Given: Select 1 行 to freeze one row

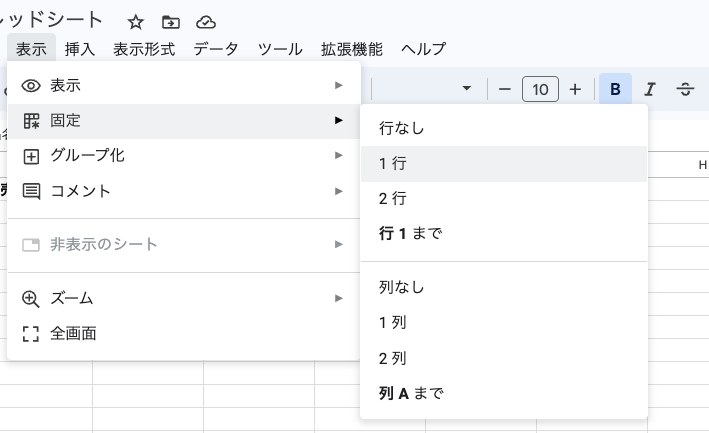Looking at the screenshot, I should tap(503, 164).
